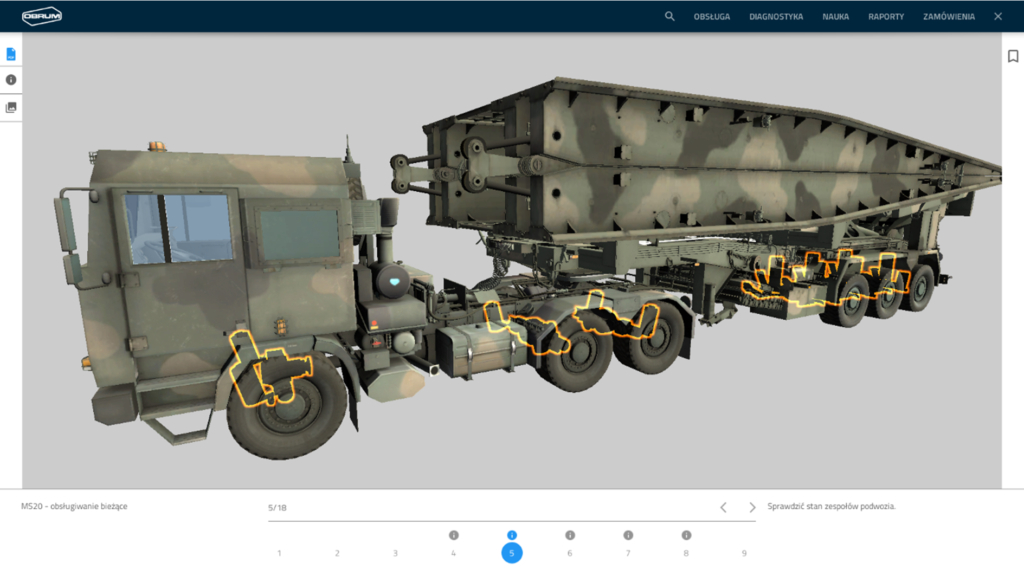Show info icon above step 6
This screenshot has height=576, width=1024.
coord(569,535)
